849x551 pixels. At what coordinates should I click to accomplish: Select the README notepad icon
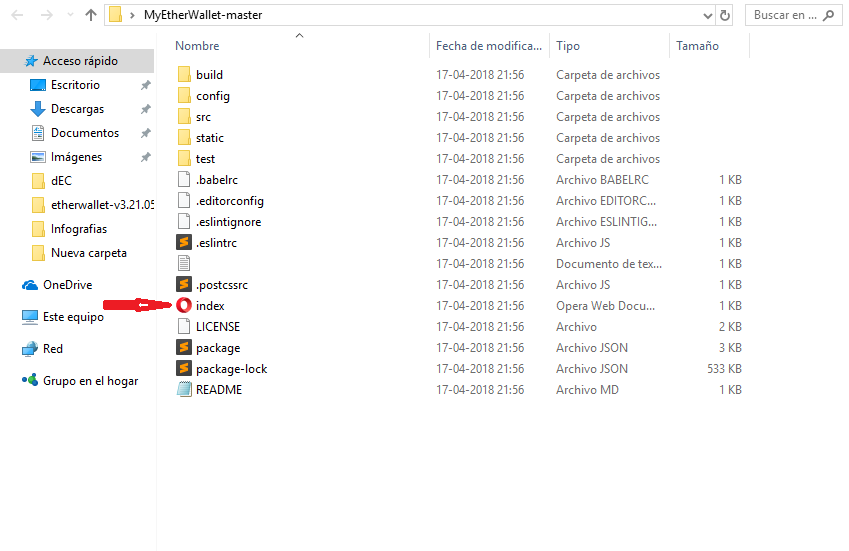(x=184, y=390)
